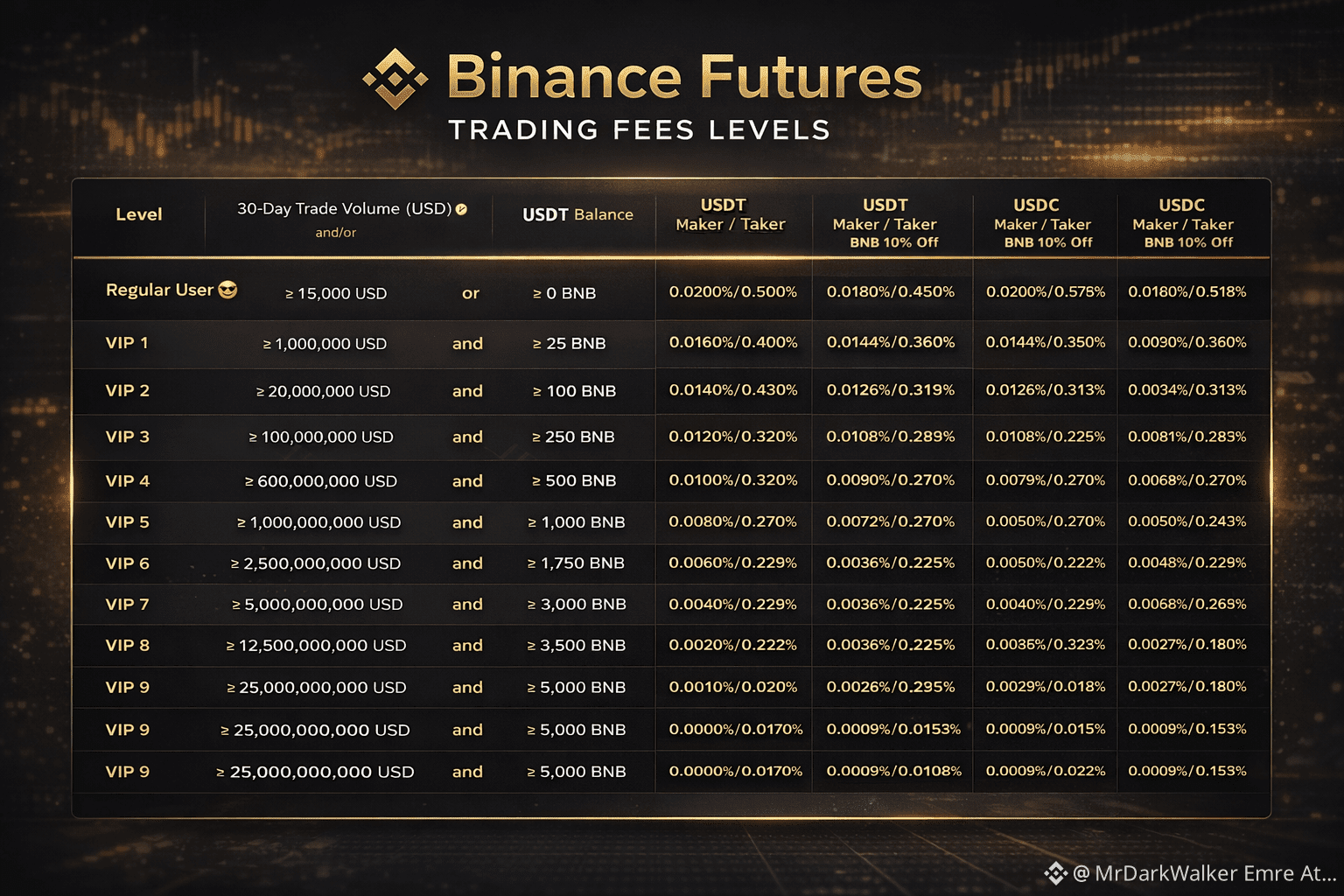This screenshot has height=896, width=1344.
Task: Select the VIP 1 row label
Action: pyautogui.click(x=127, y=343)
